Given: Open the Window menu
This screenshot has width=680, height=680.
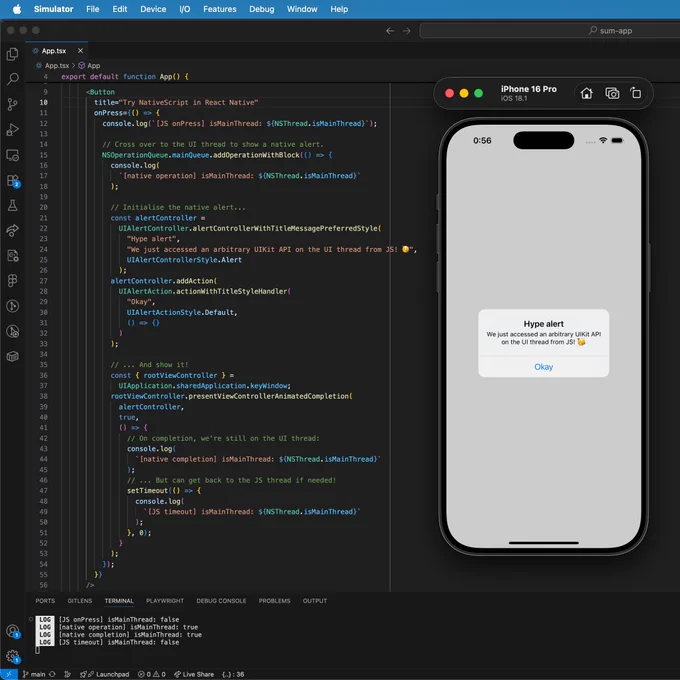Looking at the screenshot, I should (302, 9).
